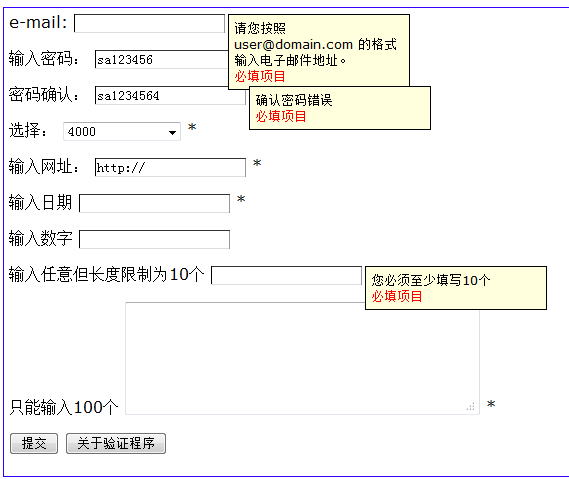Open the 选择 dropdown showing 4000
Viewport: 569px width, 479px height.
click(122, 131)
